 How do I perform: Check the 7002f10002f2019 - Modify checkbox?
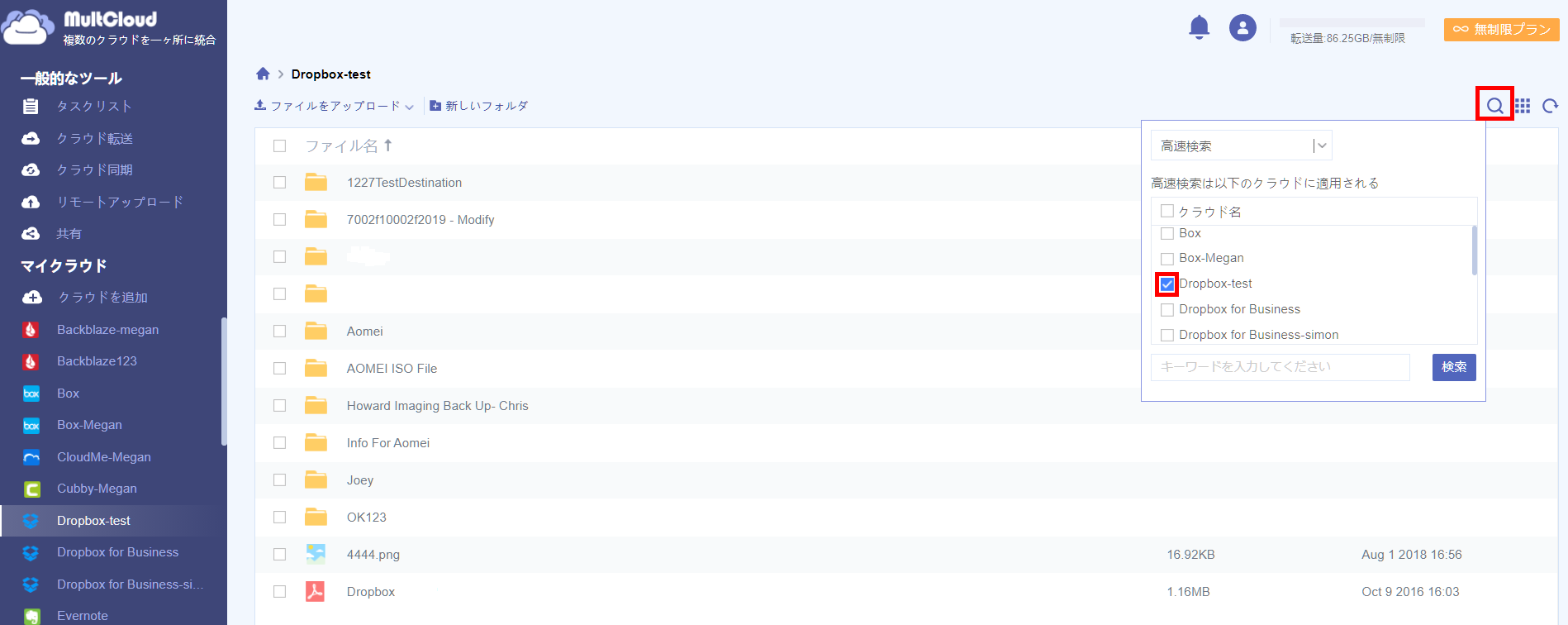(280, 219)
